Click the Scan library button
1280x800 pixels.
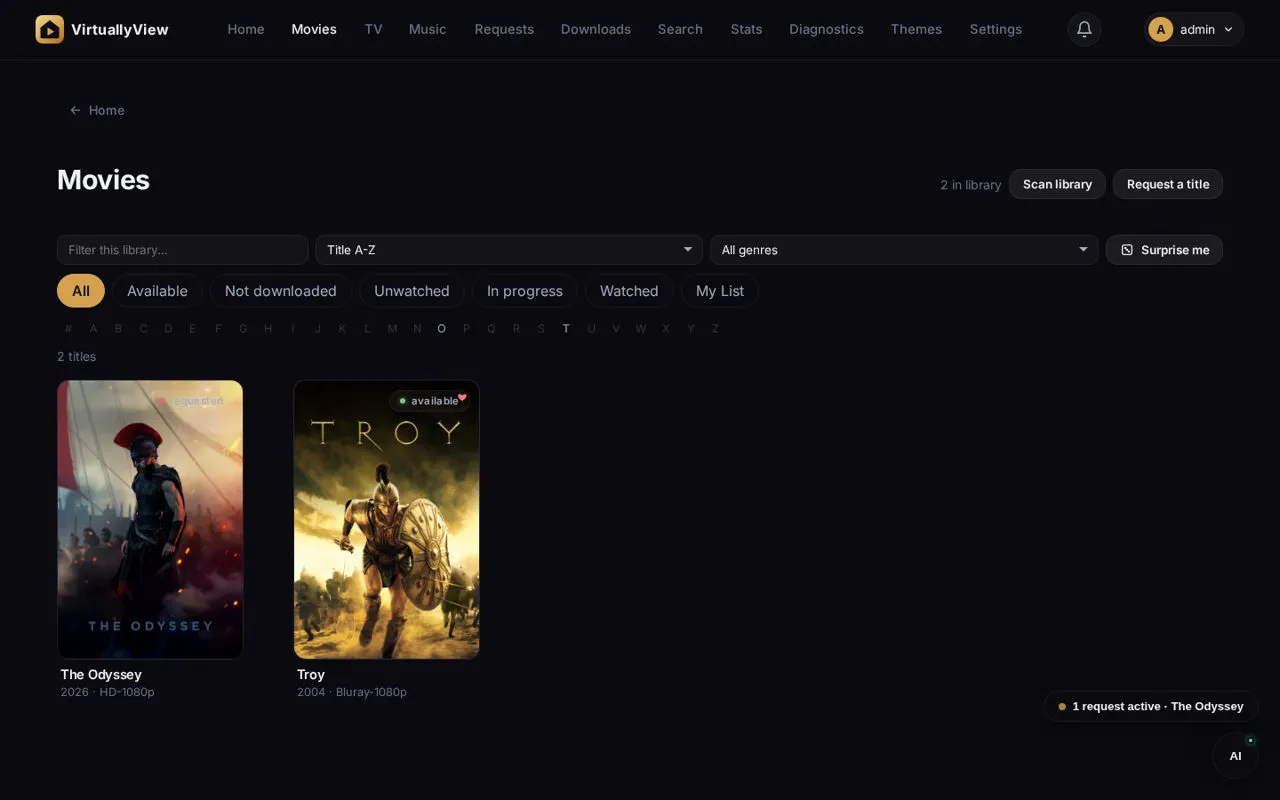[x=1057, y=184]
